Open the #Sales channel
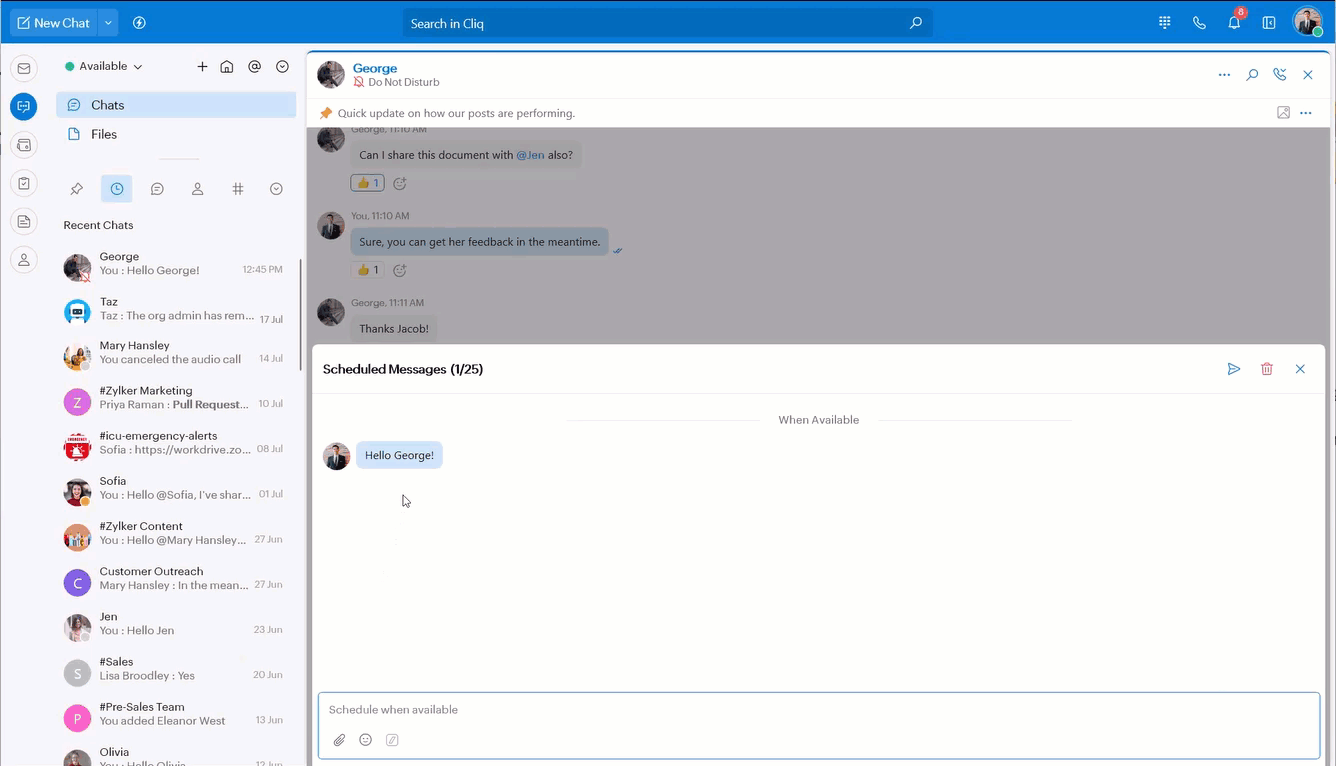The image size is (1336, 766). [176, 671]
